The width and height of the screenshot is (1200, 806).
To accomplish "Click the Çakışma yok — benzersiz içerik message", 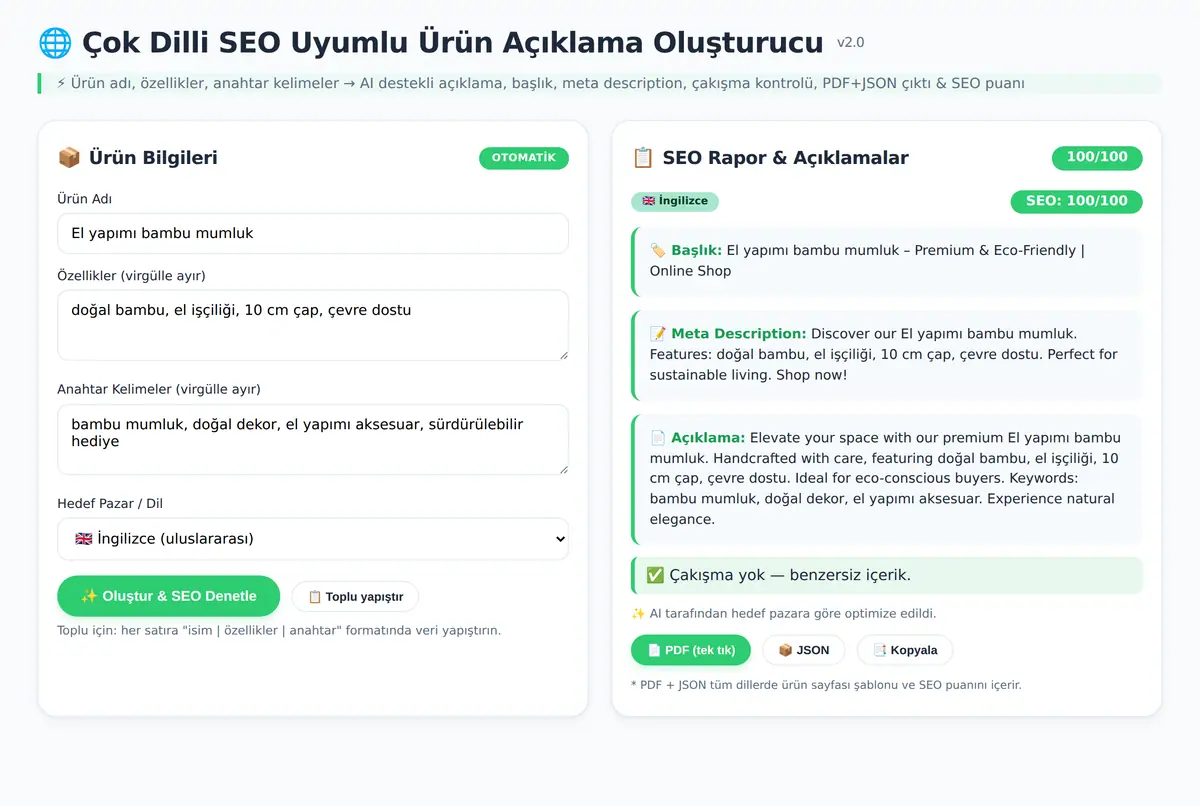I will tap(887, 575).
